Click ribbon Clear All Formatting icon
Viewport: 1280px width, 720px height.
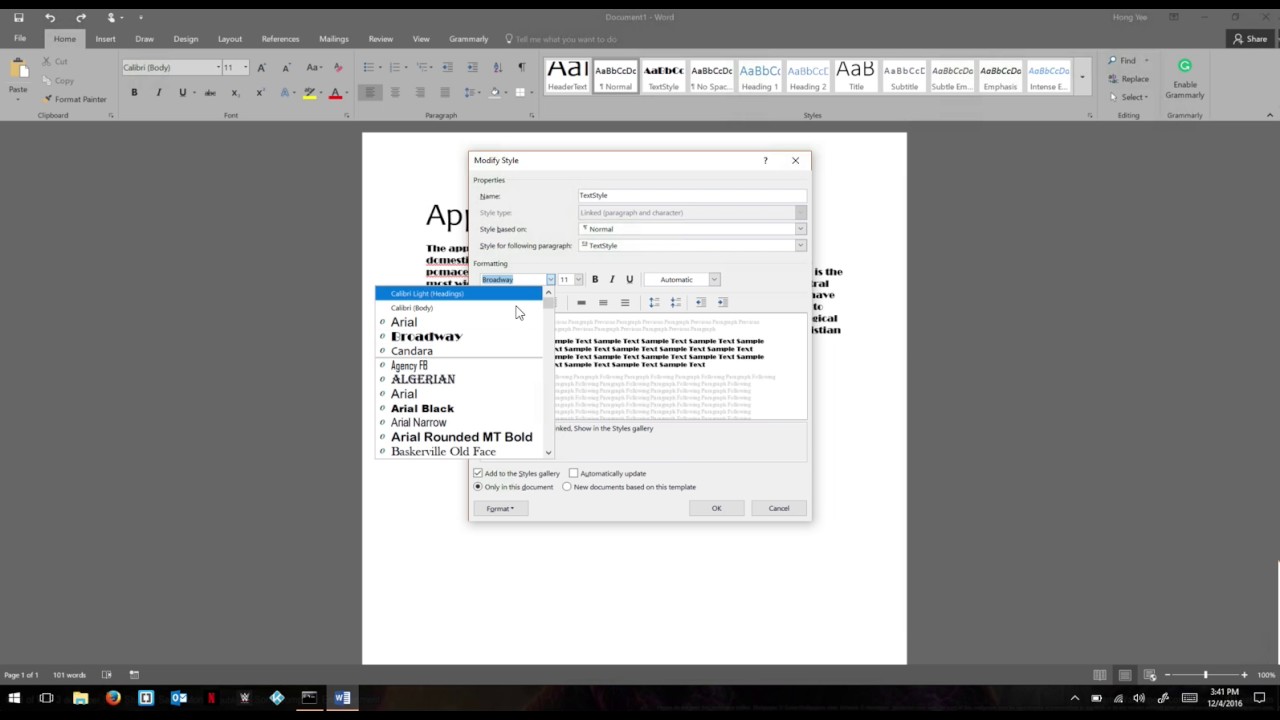338,67
